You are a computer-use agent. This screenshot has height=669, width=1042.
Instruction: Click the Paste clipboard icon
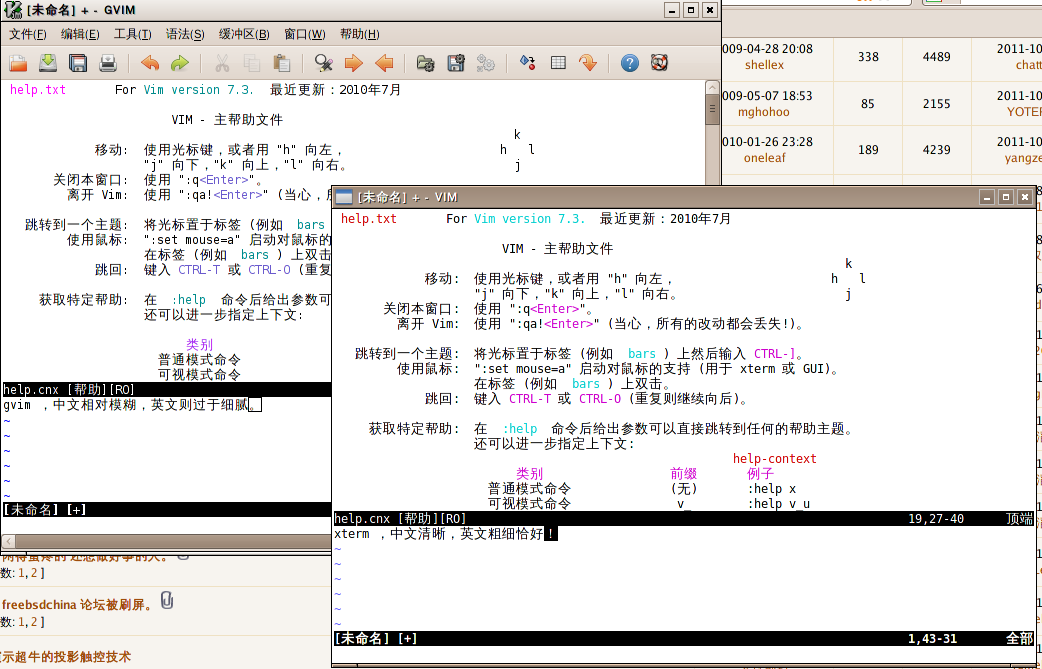(x=282, y=63)
